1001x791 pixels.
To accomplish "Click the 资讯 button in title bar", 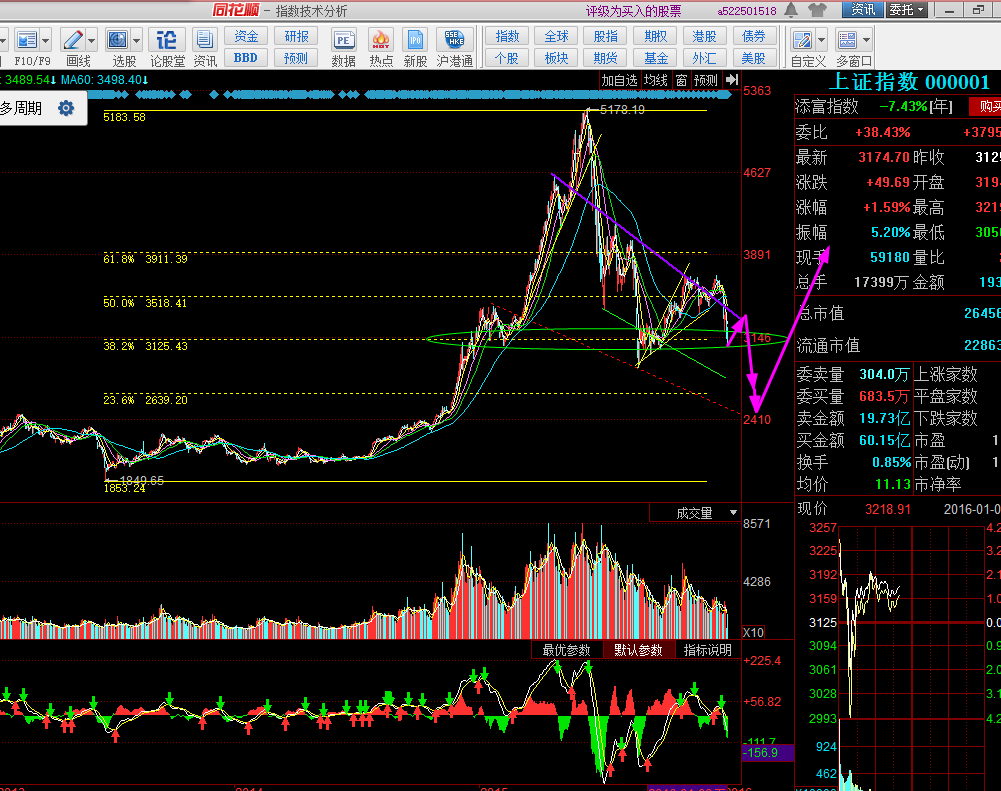I will point(863,10).
